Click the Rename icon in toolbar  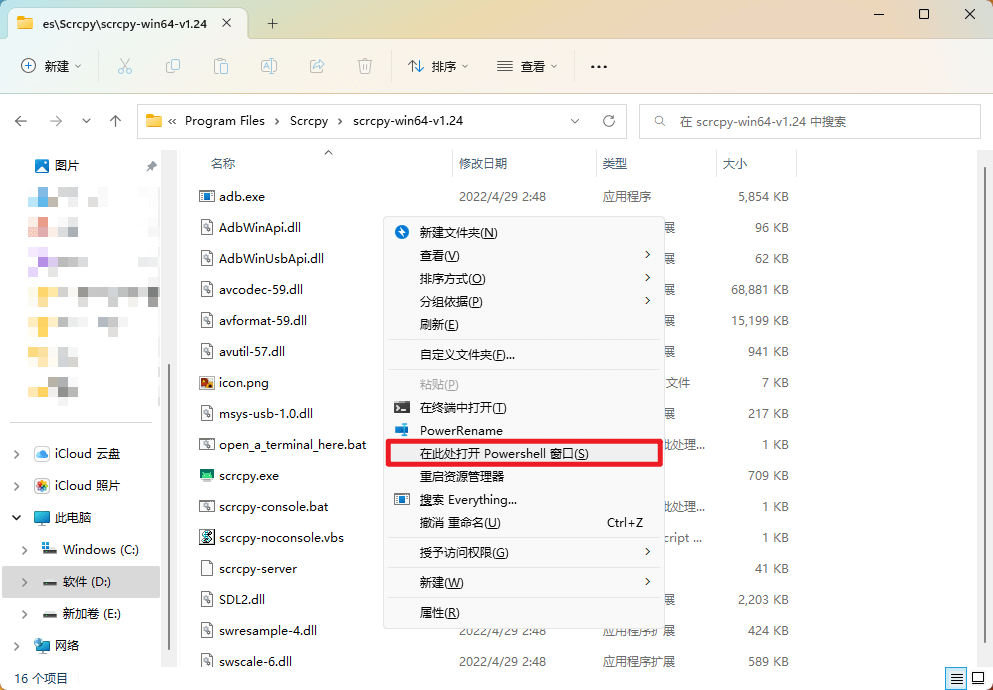[x=269, y=66]
